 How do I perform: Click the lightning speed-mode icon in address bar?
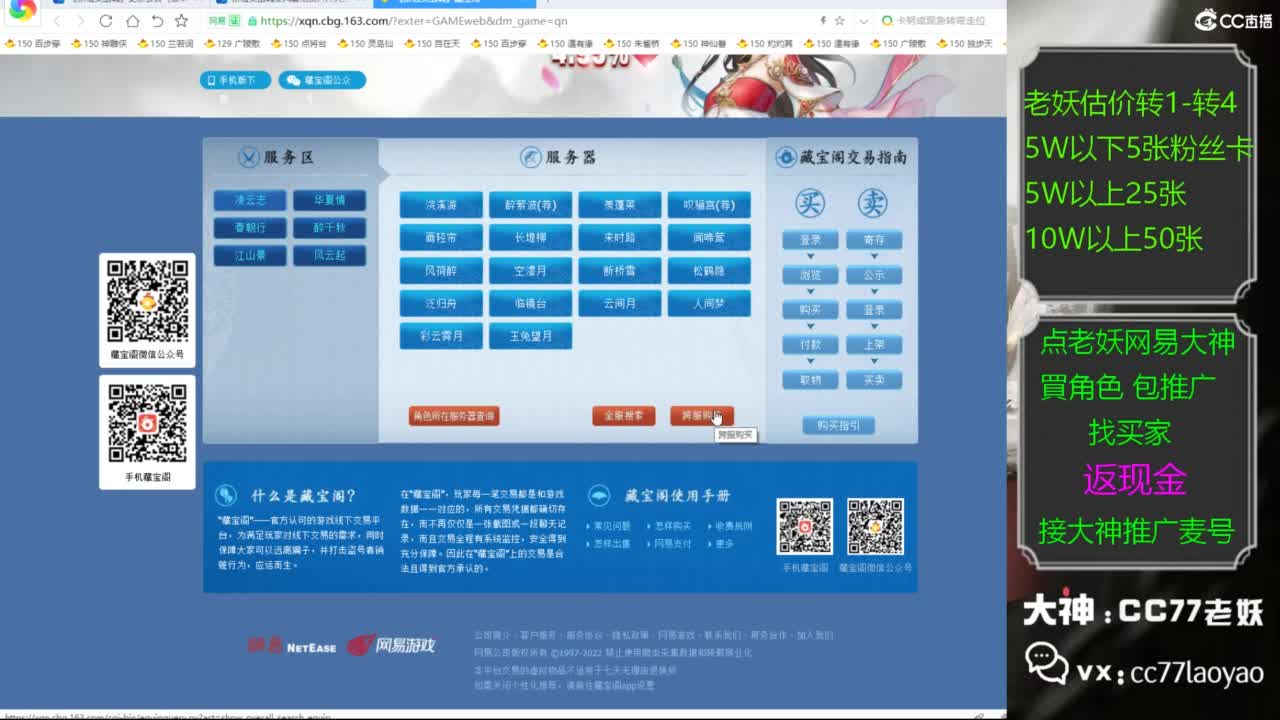coord(823,21)
